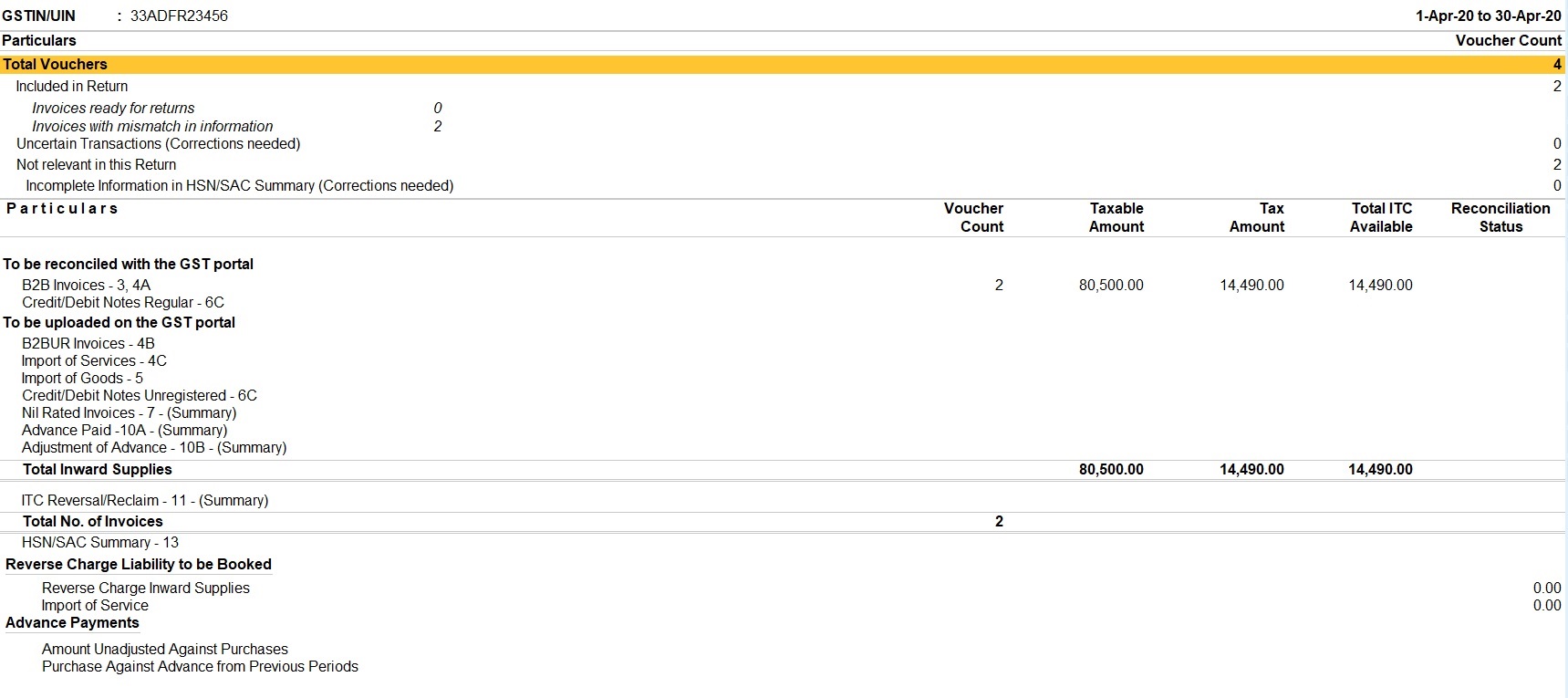Viewport: 1568px width, 698px height.
Task: Click Total Vouchers count value 4
Action: 1557,64
